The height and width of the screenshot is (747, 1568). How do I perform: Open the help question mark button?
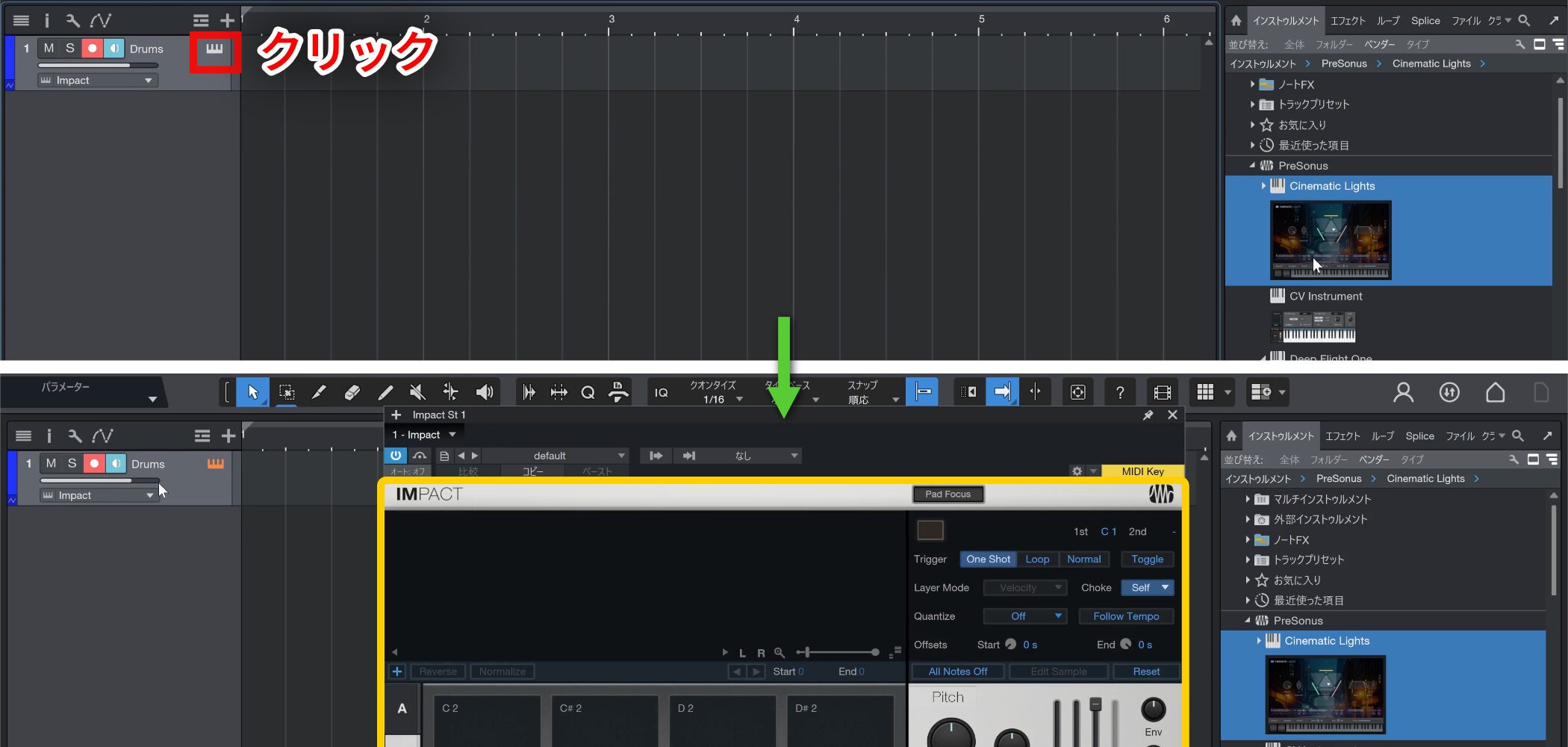(1119, 393)
